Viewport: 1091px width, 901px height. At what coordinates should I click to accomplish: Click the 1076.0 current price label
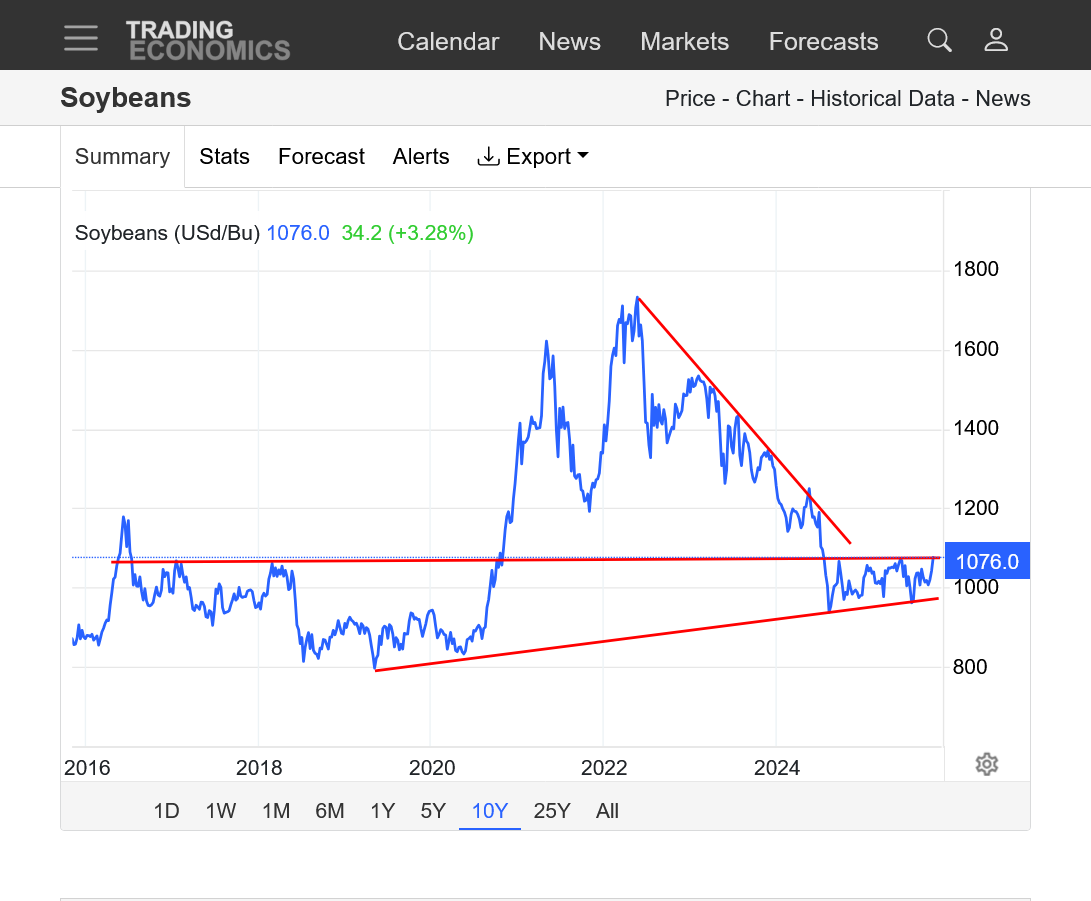click(x=987, y=562)
